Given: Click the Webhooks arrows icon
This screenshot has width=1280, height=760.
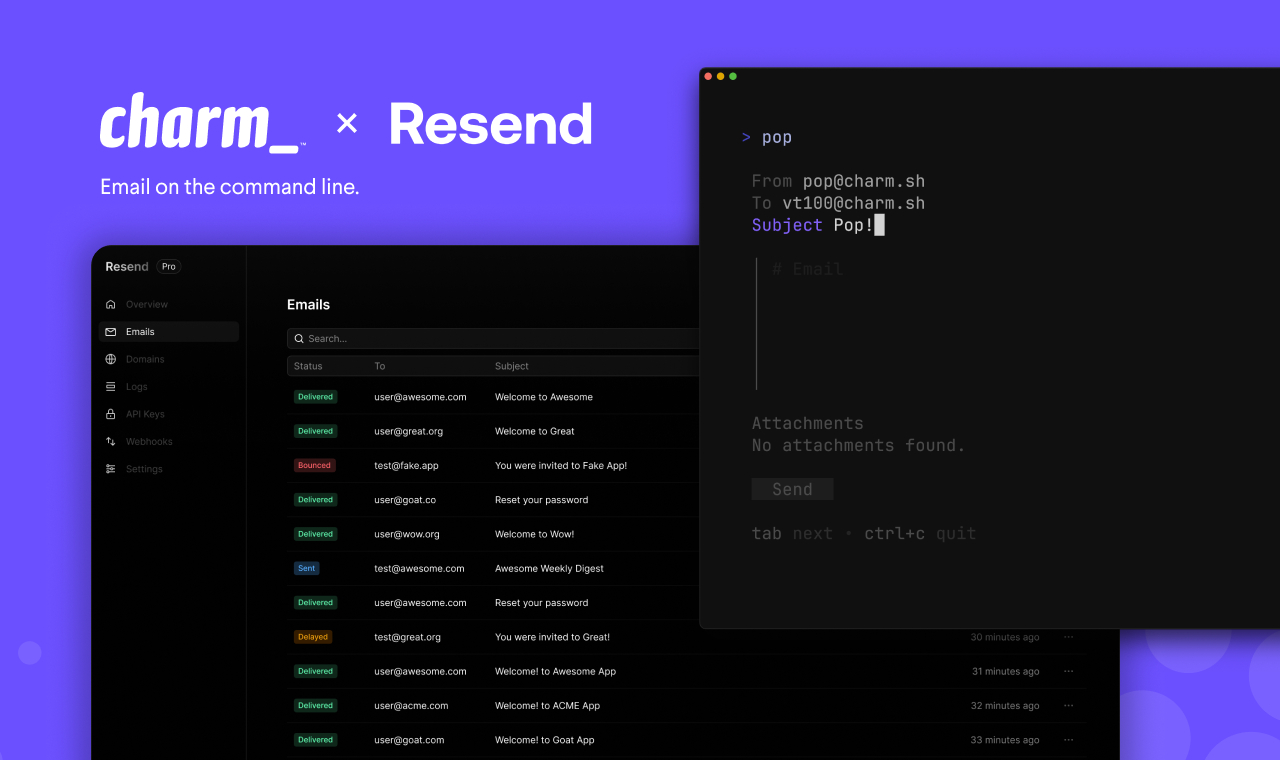Looking at the screenshot, I should pyautogui.click(x=111, y=442).
